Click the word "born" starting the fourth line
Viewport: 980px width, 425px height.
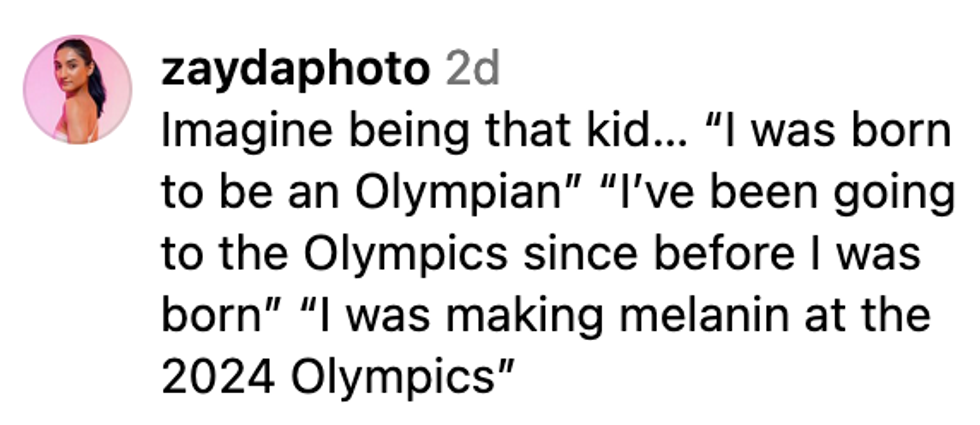pyautogui.click(x=209, y=318)
